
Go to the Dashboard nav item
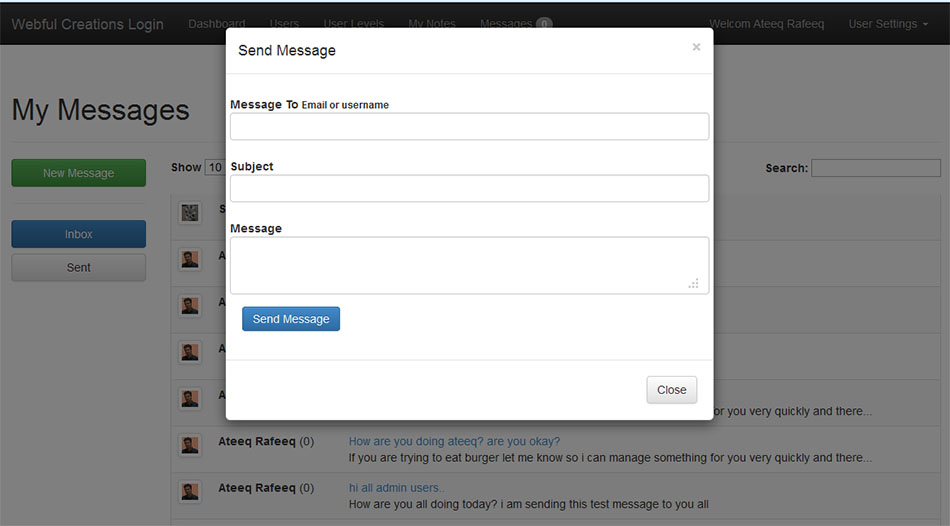tap(216, 24)
